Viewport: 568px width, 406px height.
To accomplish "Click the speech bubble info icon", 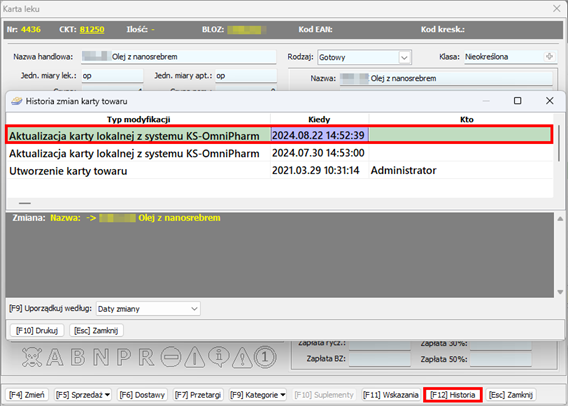I will click(218, 357).
